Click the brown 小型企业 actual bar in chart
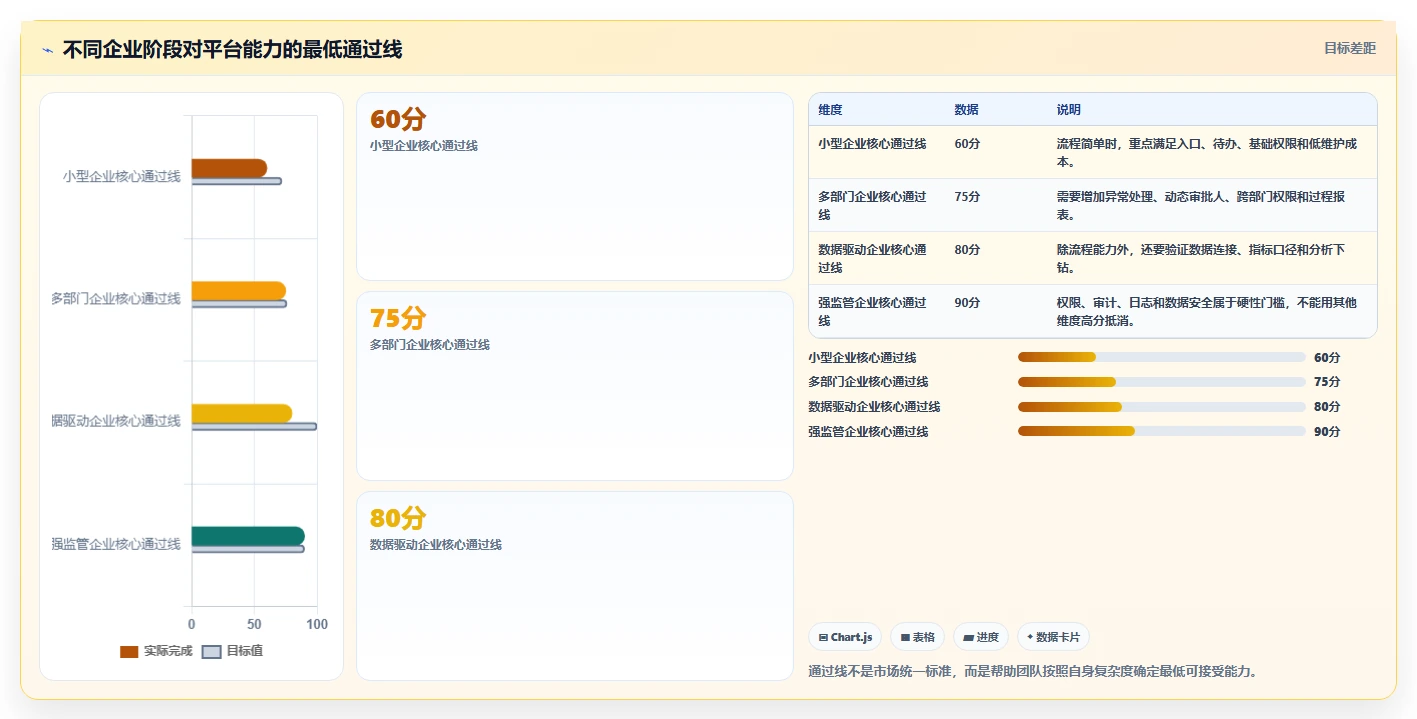1417x719 pixels. point(229,168)
